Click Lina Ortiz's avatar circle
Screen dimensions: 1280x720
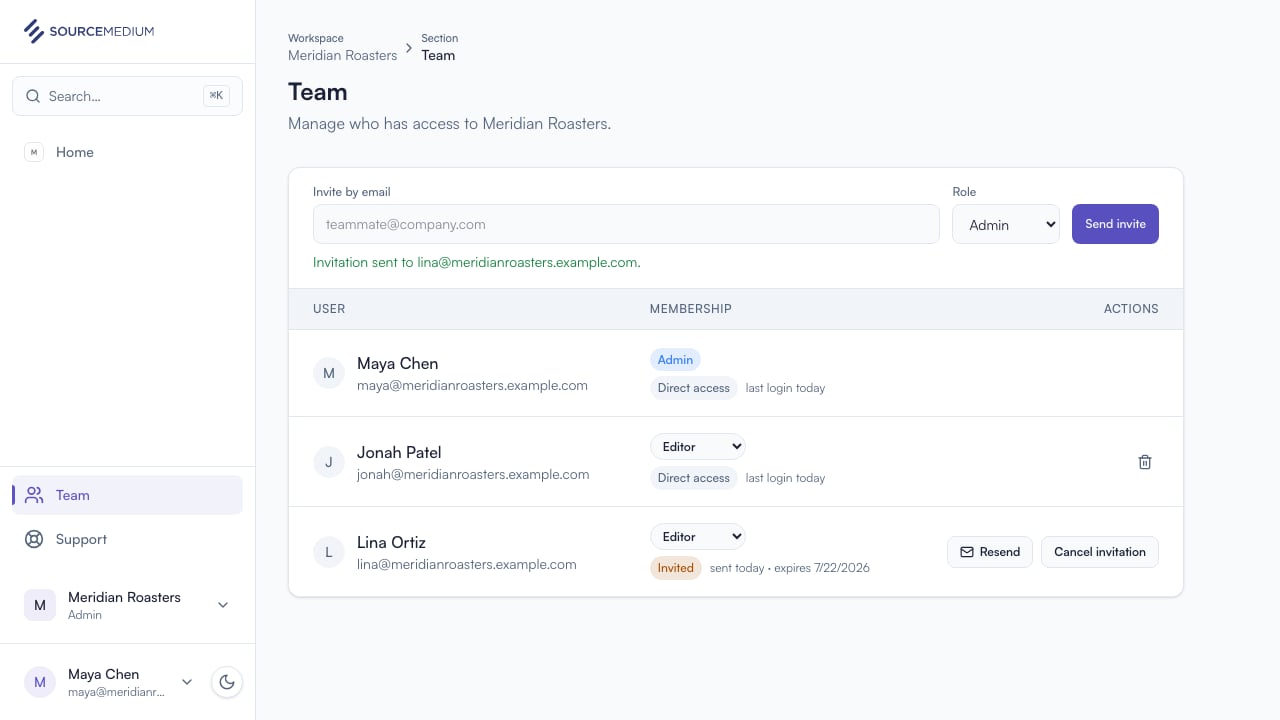(x=329, y=552)
